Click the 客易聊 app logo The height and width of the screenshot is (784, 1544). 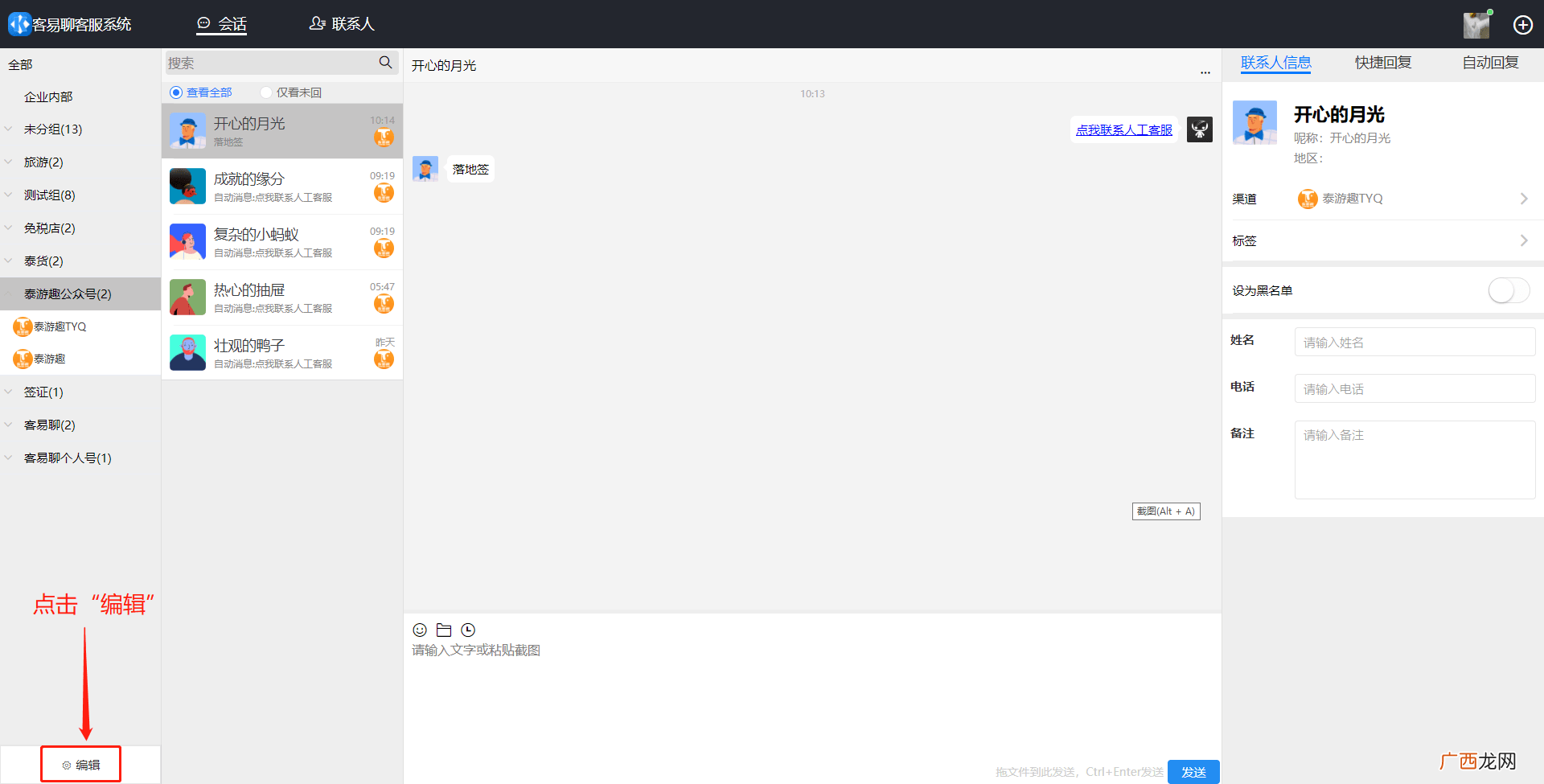click(18, 24)
